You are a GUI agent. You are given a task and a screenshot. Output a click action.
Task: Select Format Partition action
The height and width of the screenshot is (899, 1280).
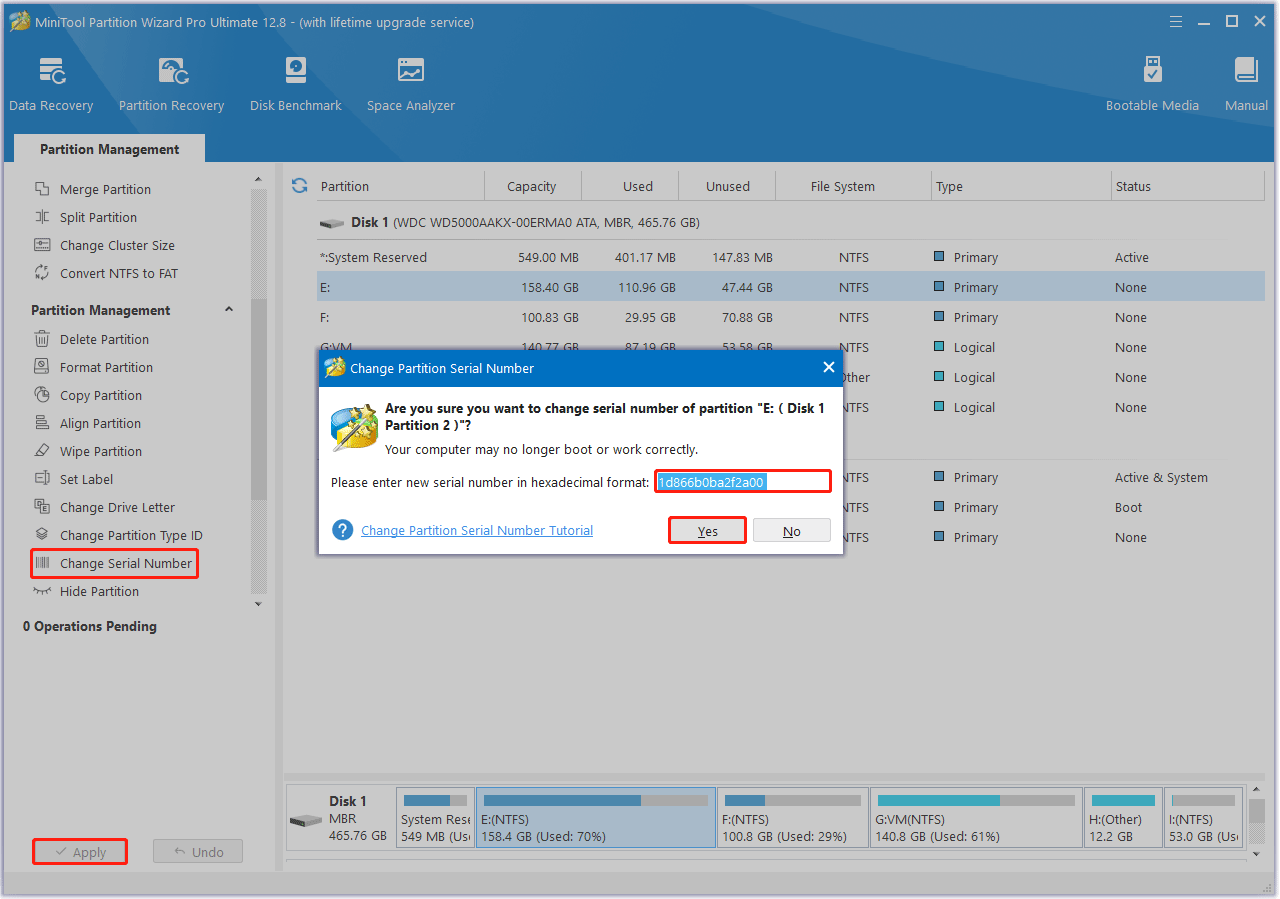106,367
